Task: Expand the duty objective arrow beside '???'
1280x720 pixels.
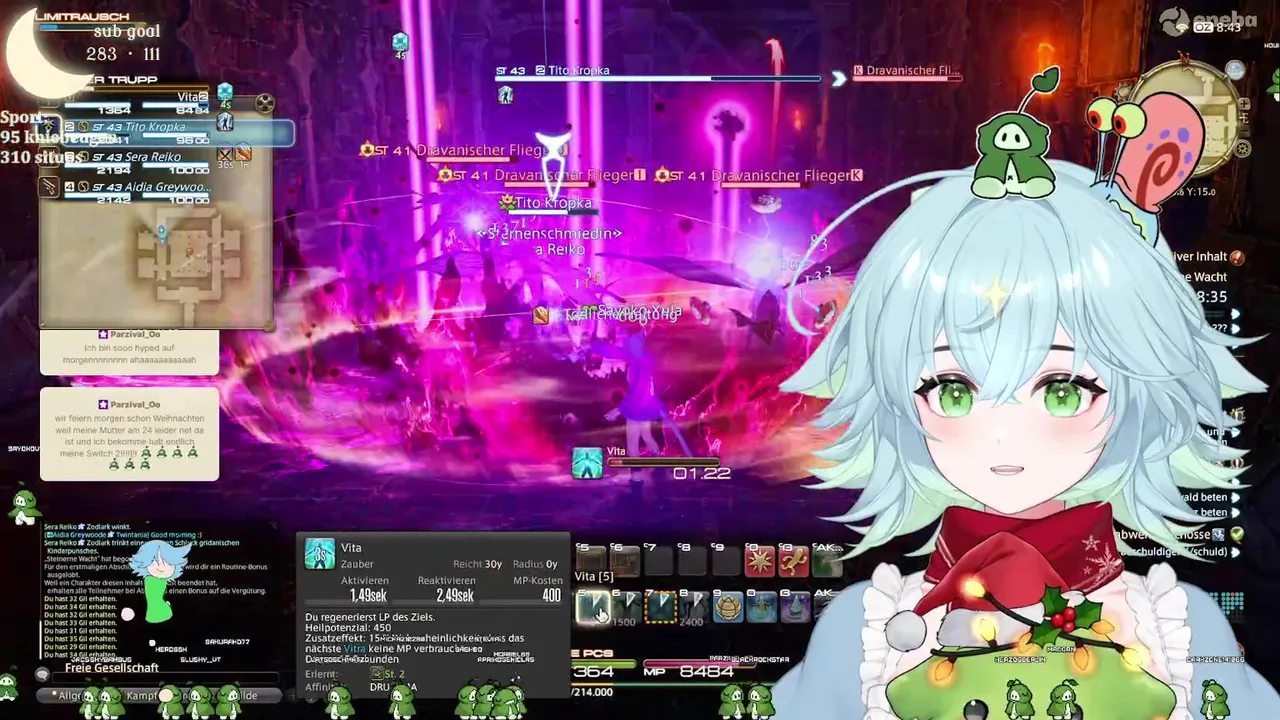Action: (x=1236, y=328)
